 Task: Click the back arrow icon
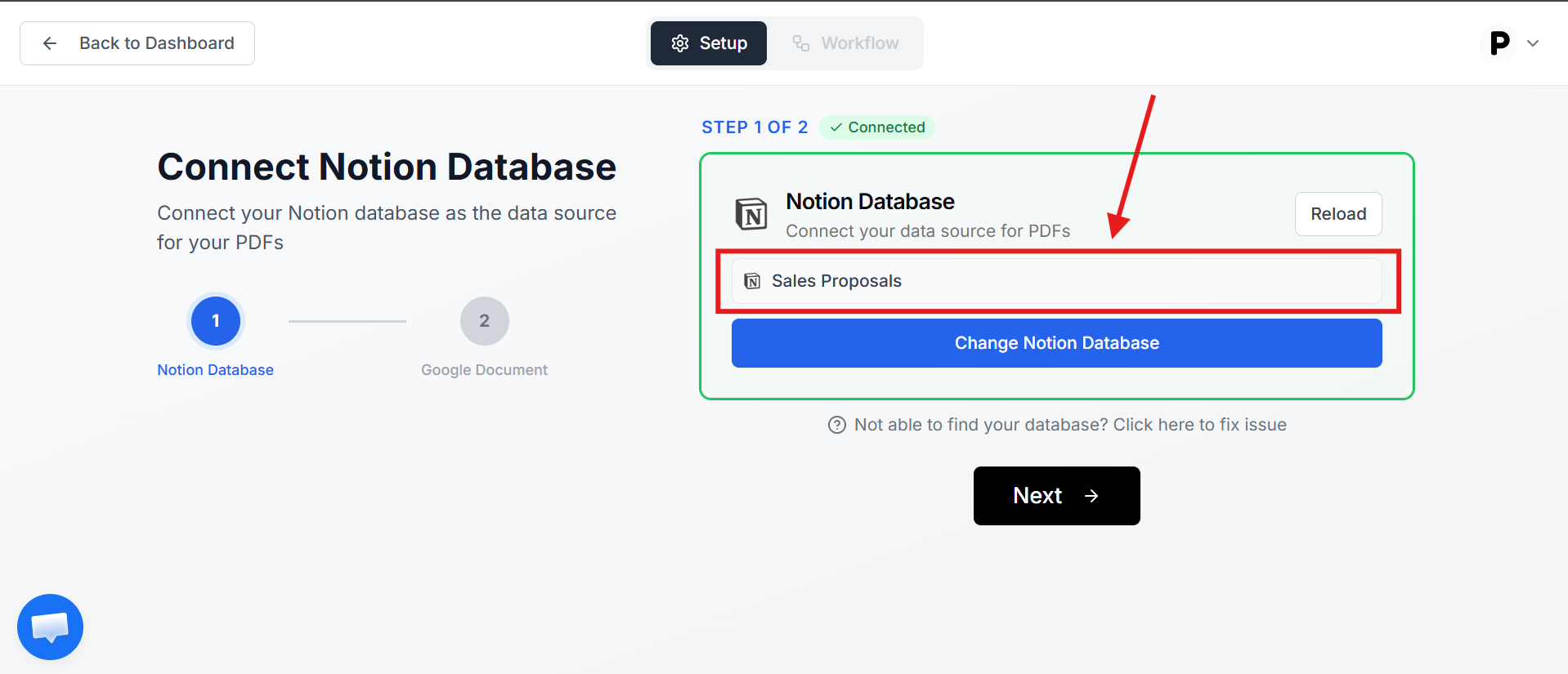(50, 43)
